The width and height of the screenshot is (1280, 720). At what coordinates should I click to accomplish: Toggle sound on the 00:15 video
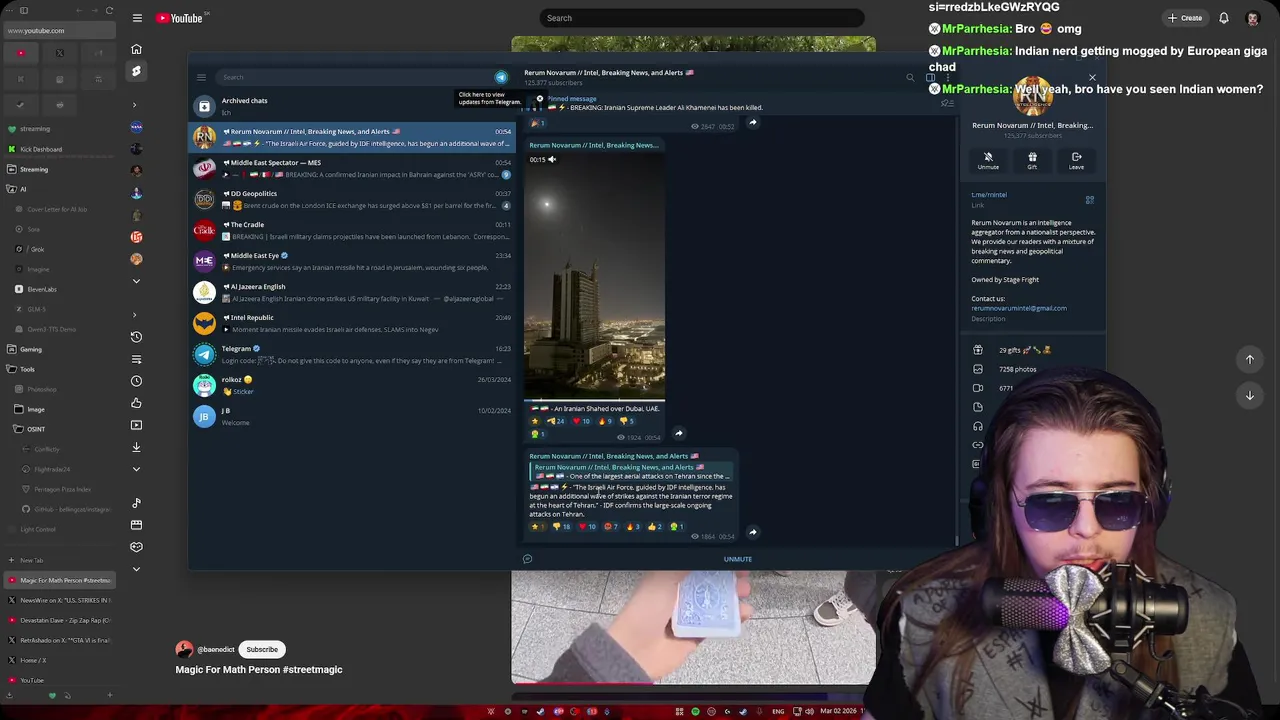coord(552,159)
